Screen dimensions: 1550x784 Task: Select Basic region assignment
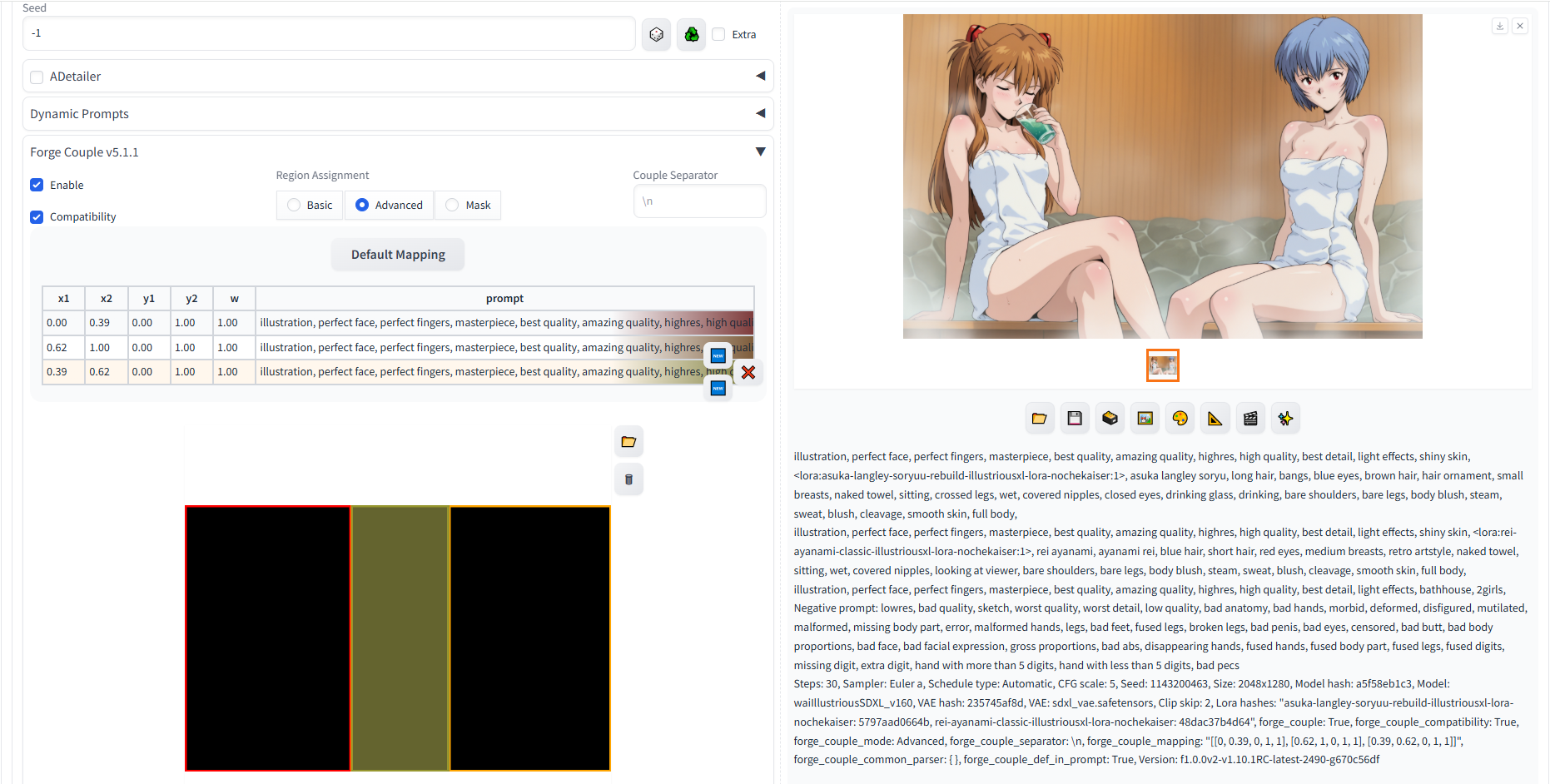pos(310,205)
